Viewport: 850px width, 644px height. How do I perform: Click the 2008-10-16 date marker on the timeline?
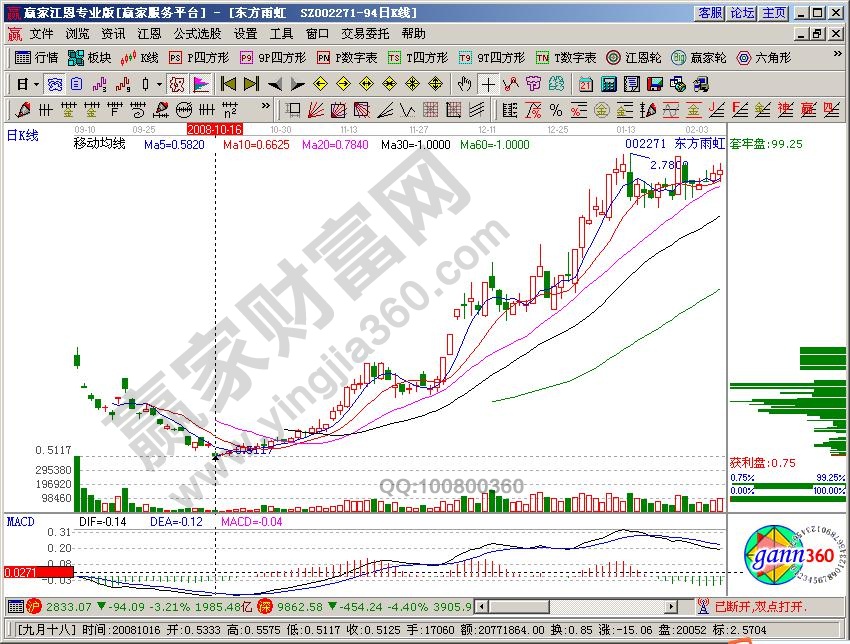215,129
